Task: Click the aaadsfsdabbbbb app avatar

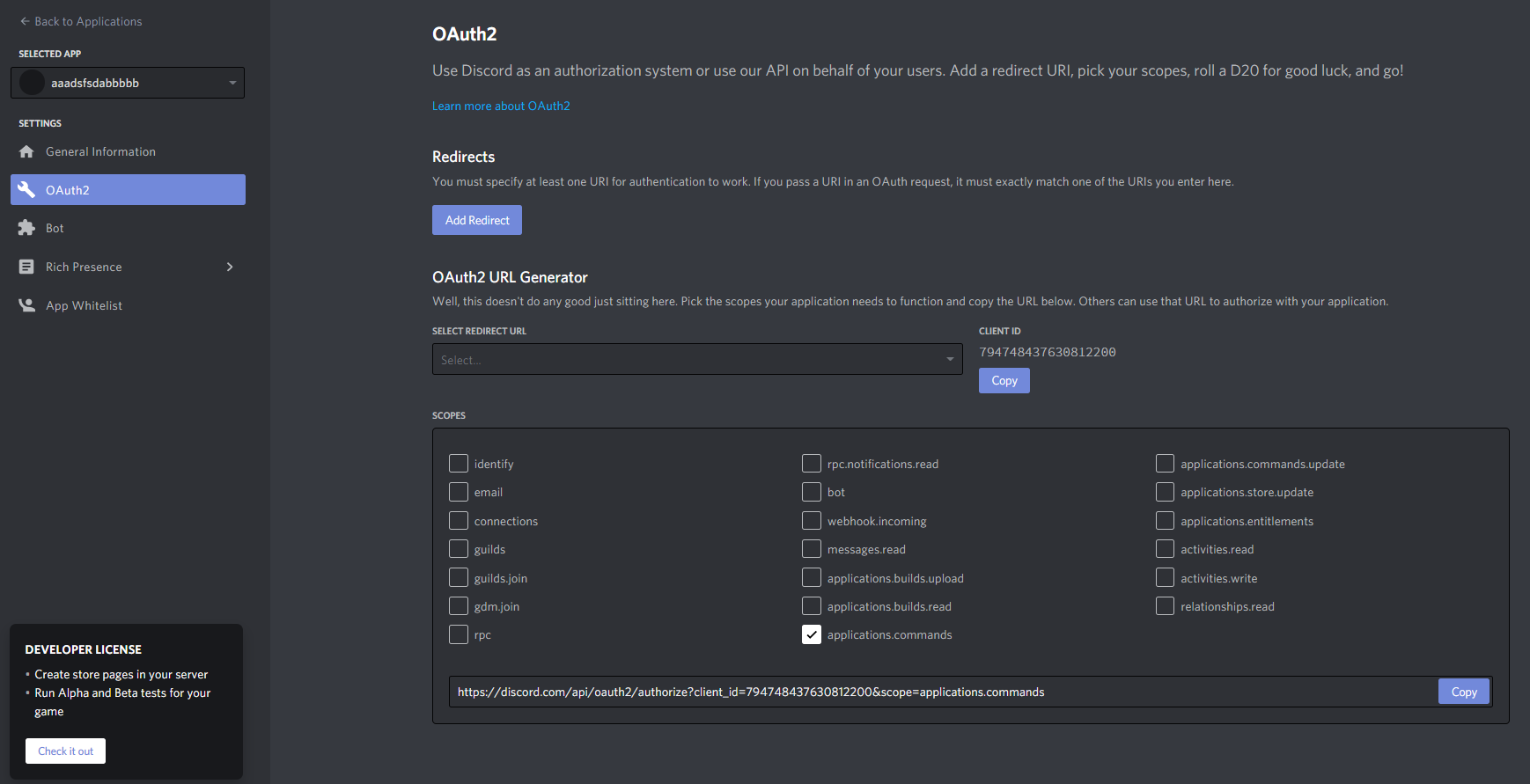Action: coord(33,83)
